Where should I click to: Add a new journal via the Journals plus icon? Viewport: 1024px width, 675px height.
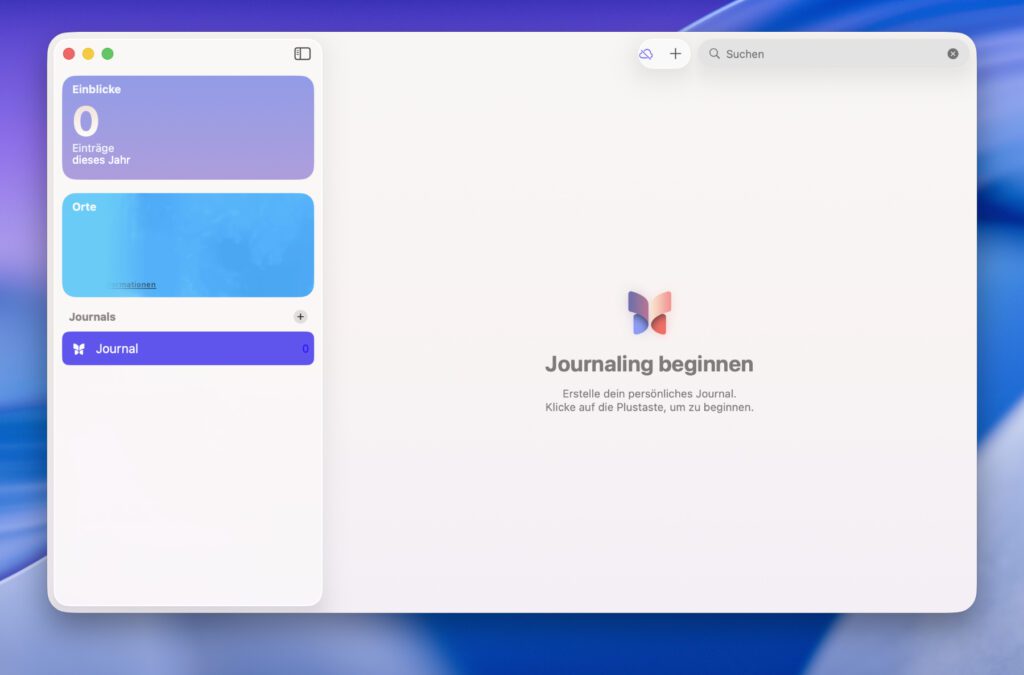click(x=300, y=316)
